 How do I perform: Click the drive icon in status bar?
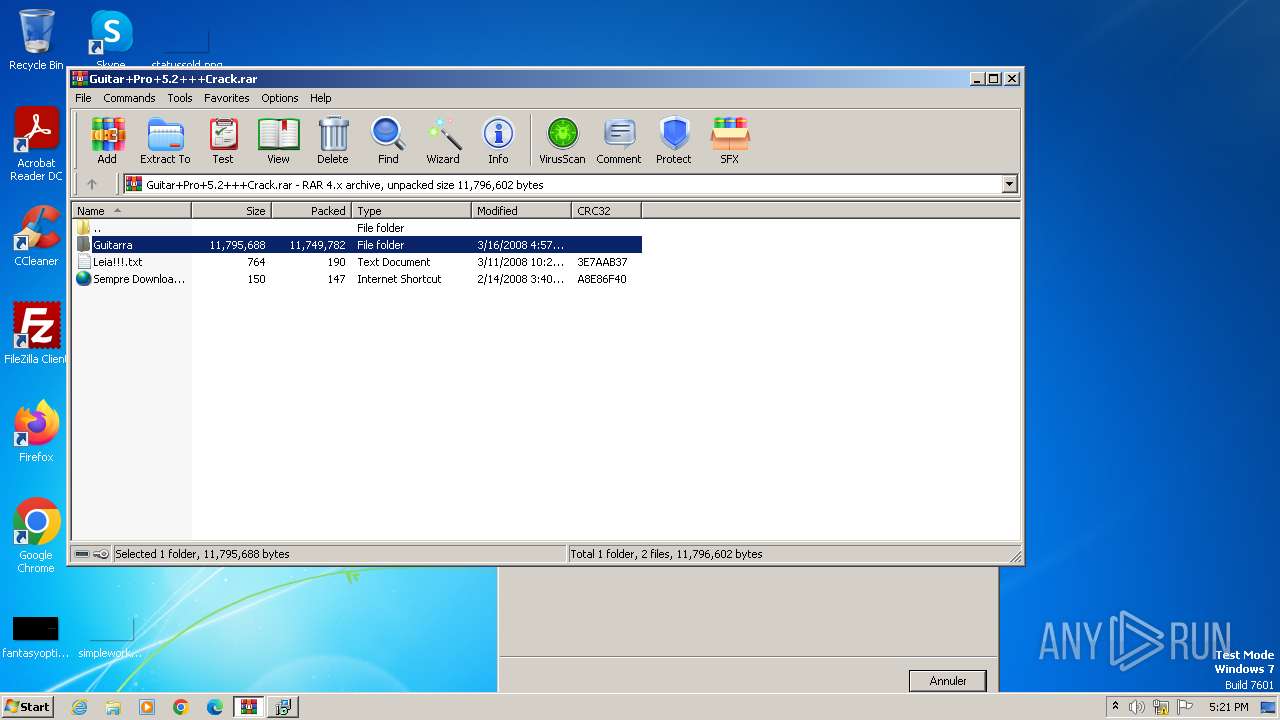point(82,554)
